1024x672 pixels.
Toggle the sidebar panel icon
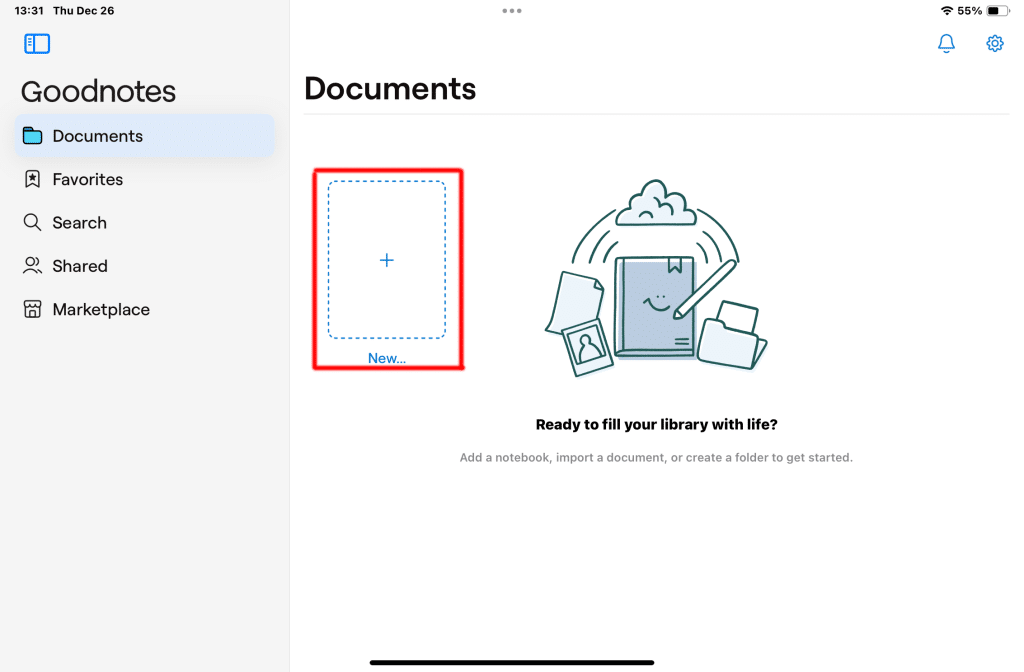(x=37, y=44)
